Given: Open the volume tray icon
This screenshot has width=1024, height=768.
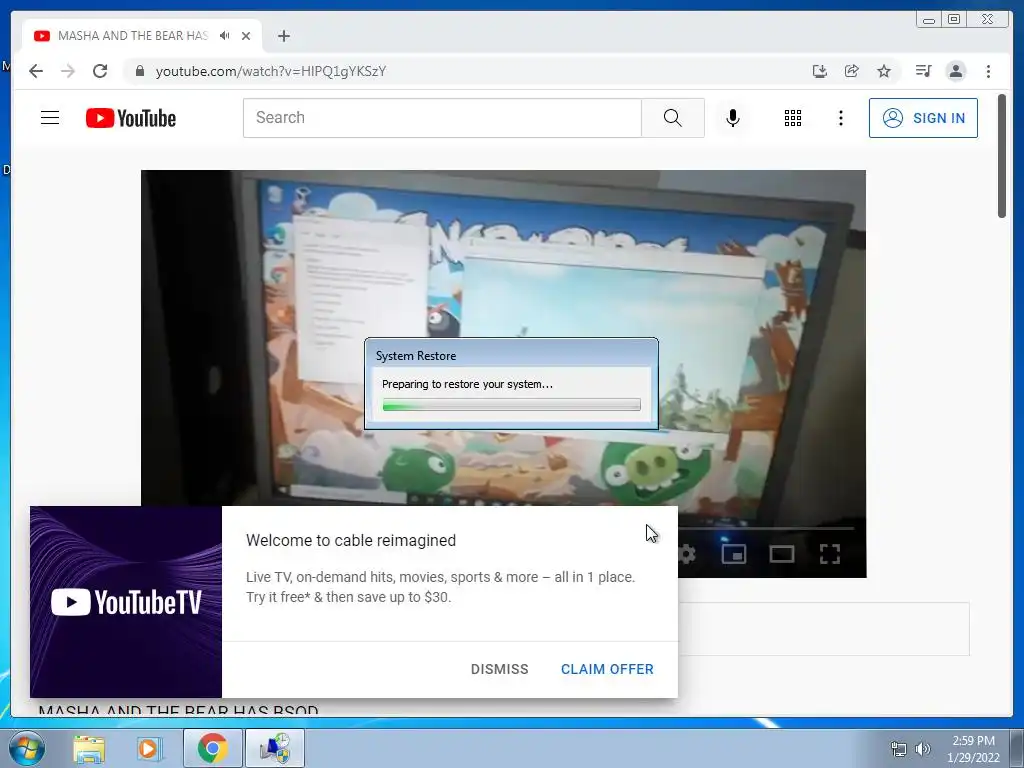Looking at the screenshot, I should (x=923, y=749).
